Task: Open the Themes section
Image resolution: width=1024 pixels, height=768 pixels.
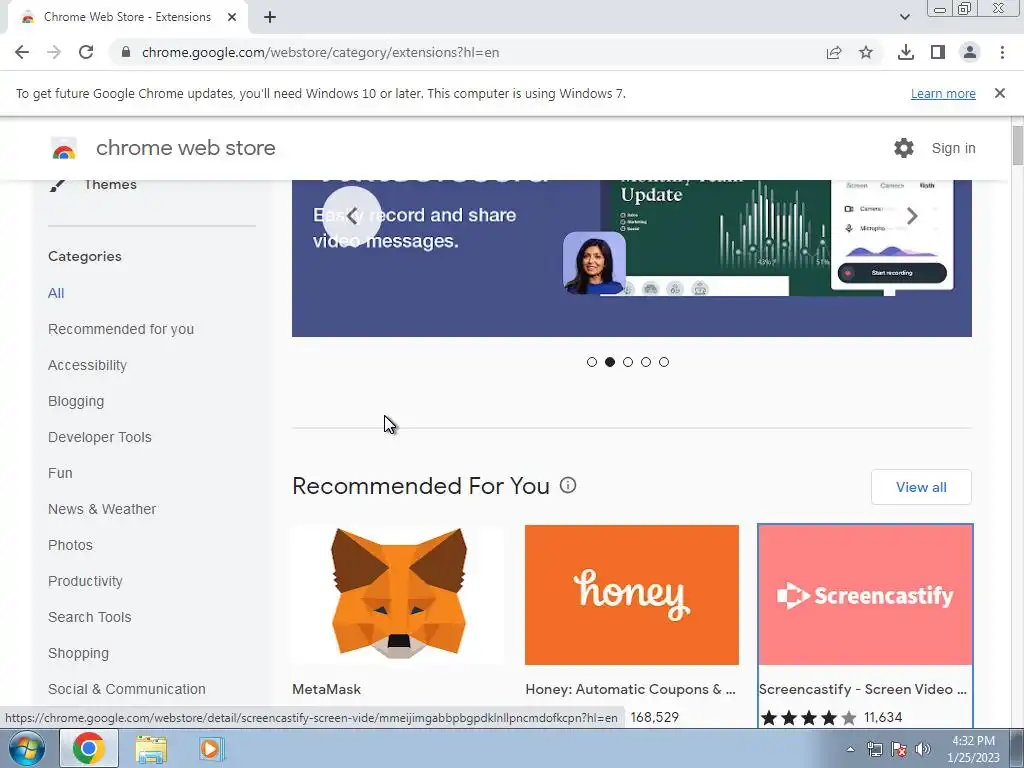Action: click(x=110, y=185)
